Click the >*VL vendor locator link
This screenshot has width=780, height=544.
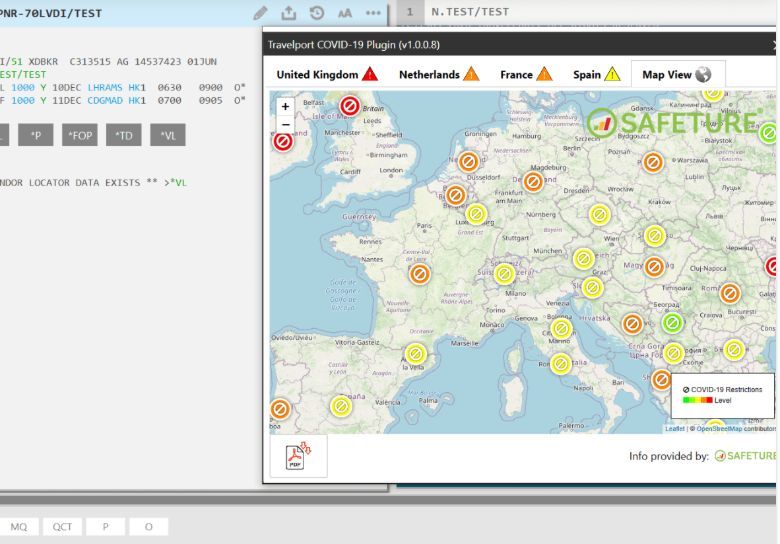(x=175, y=182)
